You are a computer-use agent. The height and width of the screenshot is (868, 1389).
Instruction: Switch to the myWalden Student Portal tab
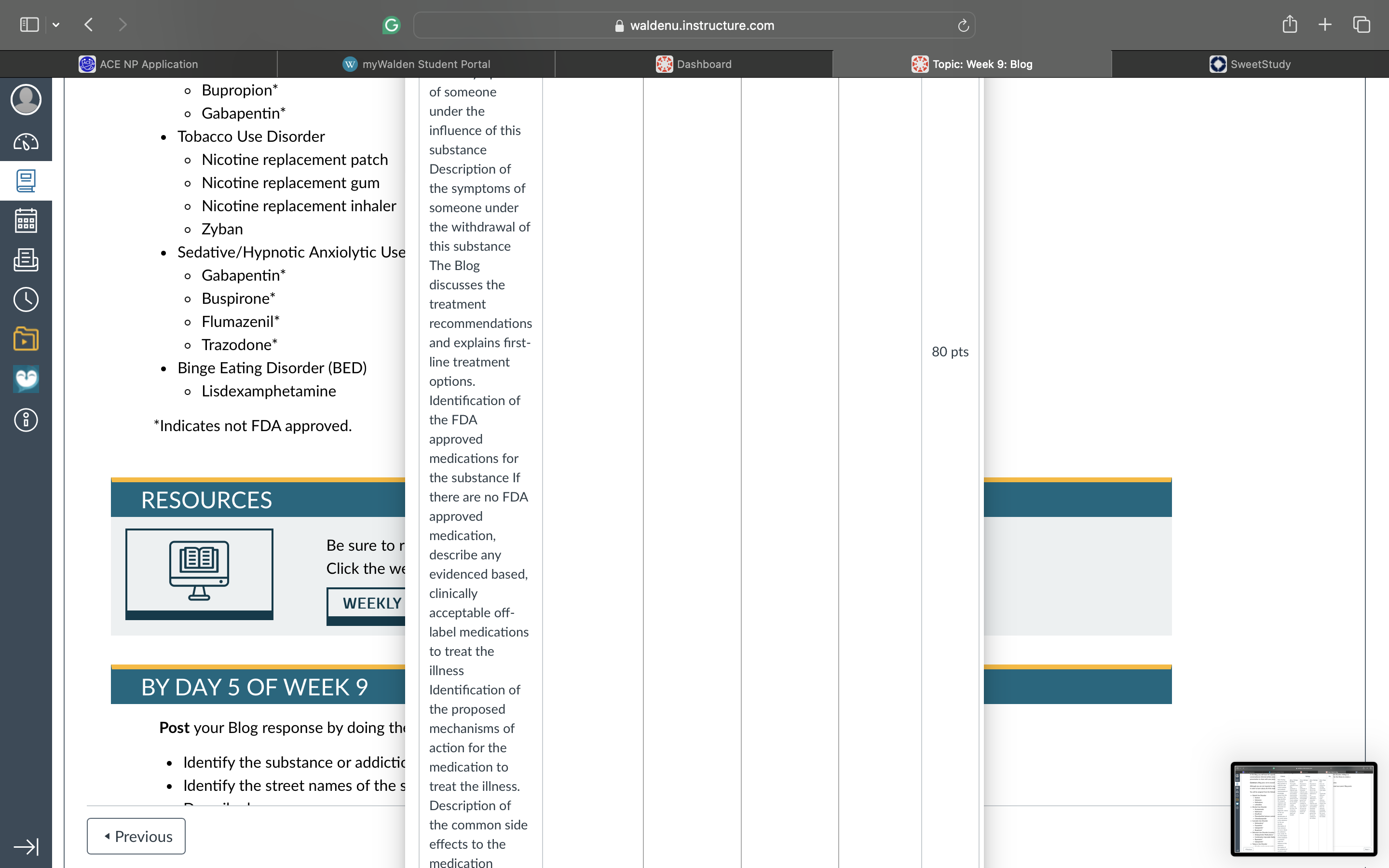[x=416, y=64]
